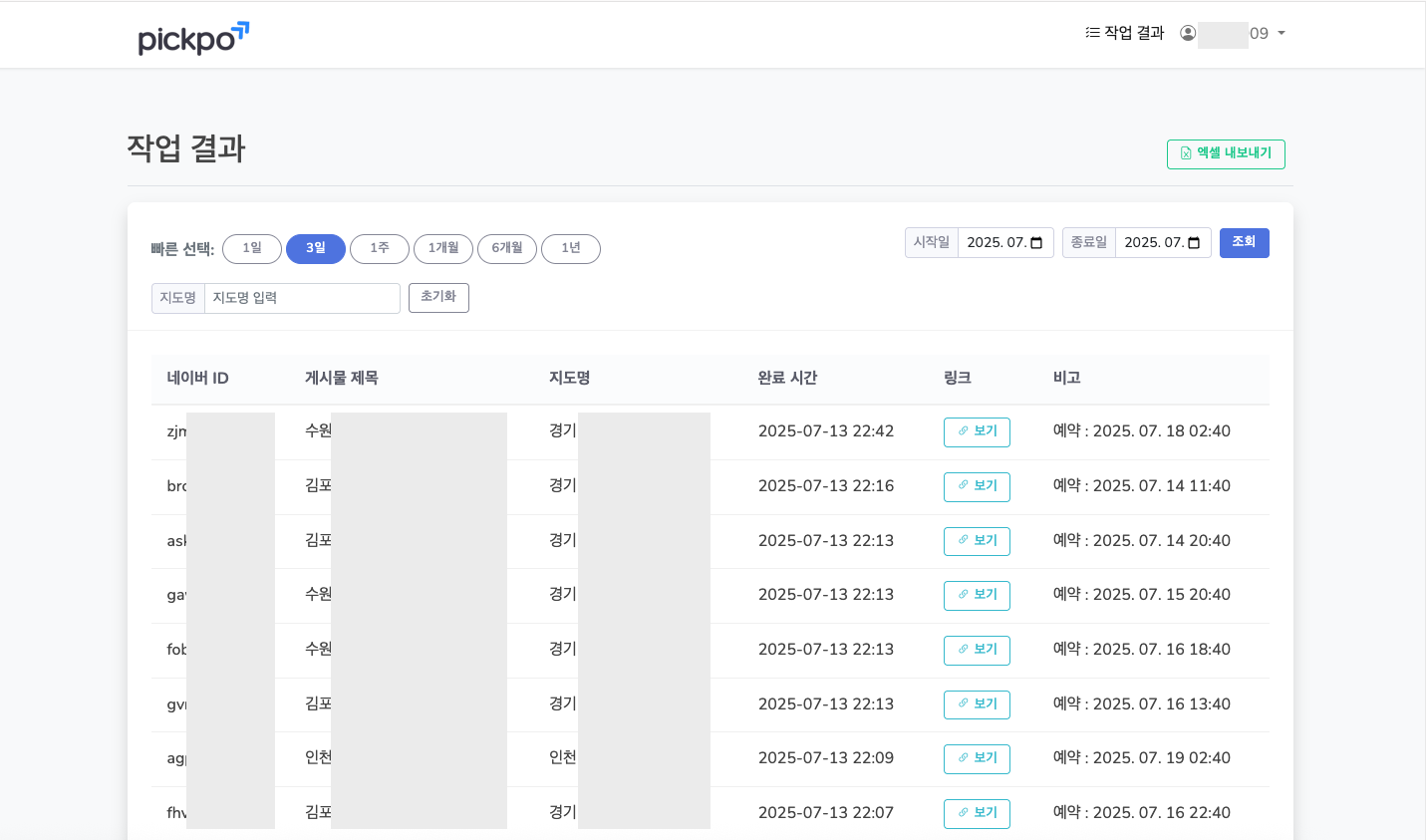
Task: Expand the account dropdown arrow
Action: point(1281,32)
